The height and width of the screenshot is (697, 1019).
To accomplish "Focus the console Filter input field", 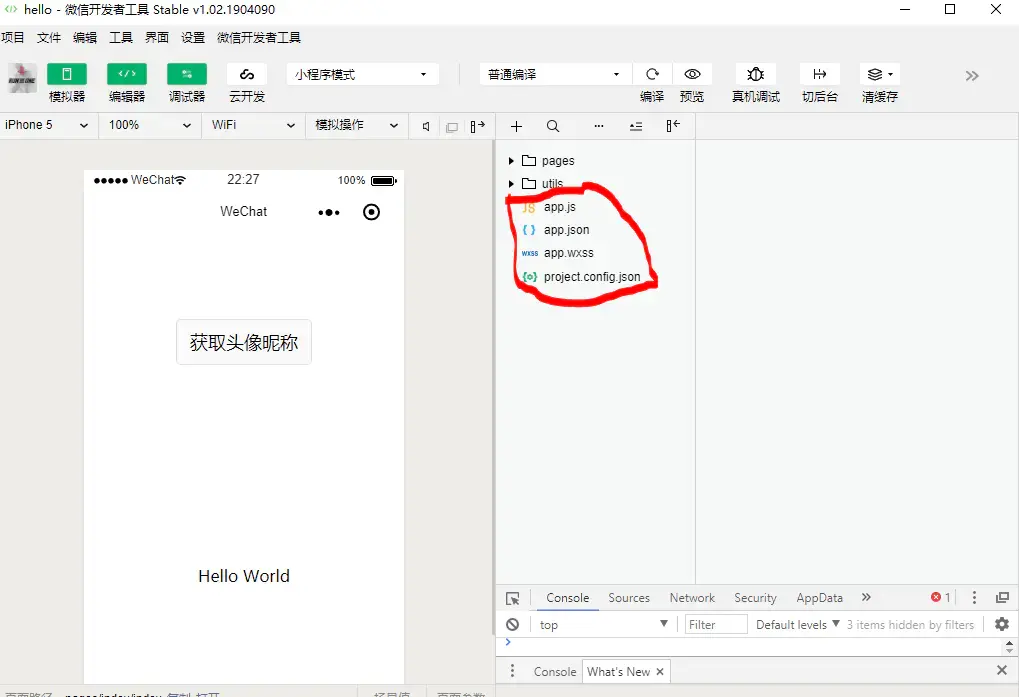I will (716, 624).
